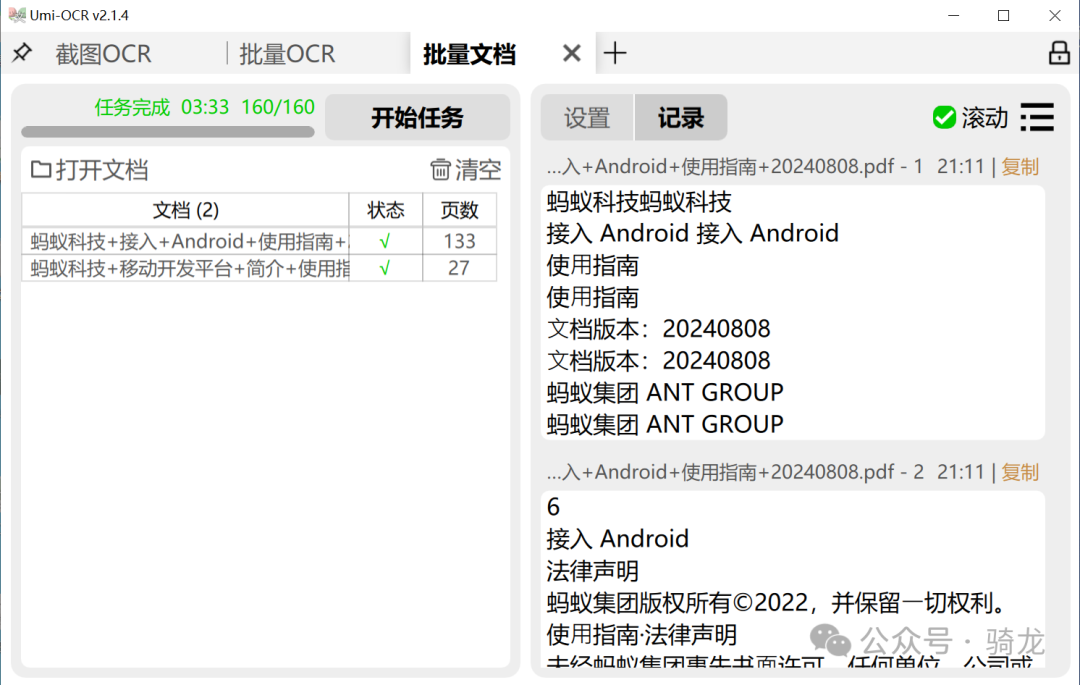Open the 设置 panel tab
This screenshot has width=1080, height=685.
[587, 118]
